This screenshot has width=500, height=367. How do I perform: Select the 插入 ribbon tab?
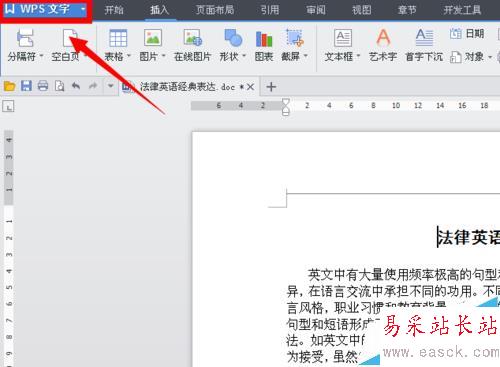point(160,10)
